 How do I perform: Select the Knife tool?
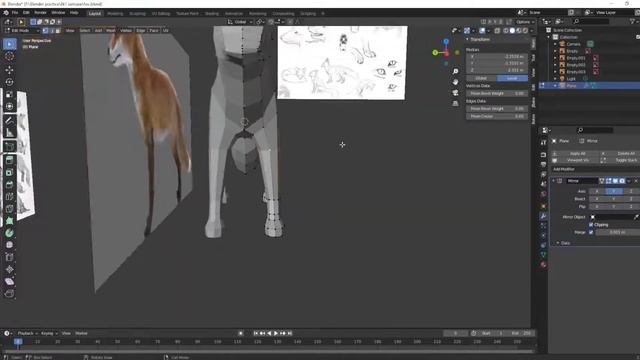[10, 209]
